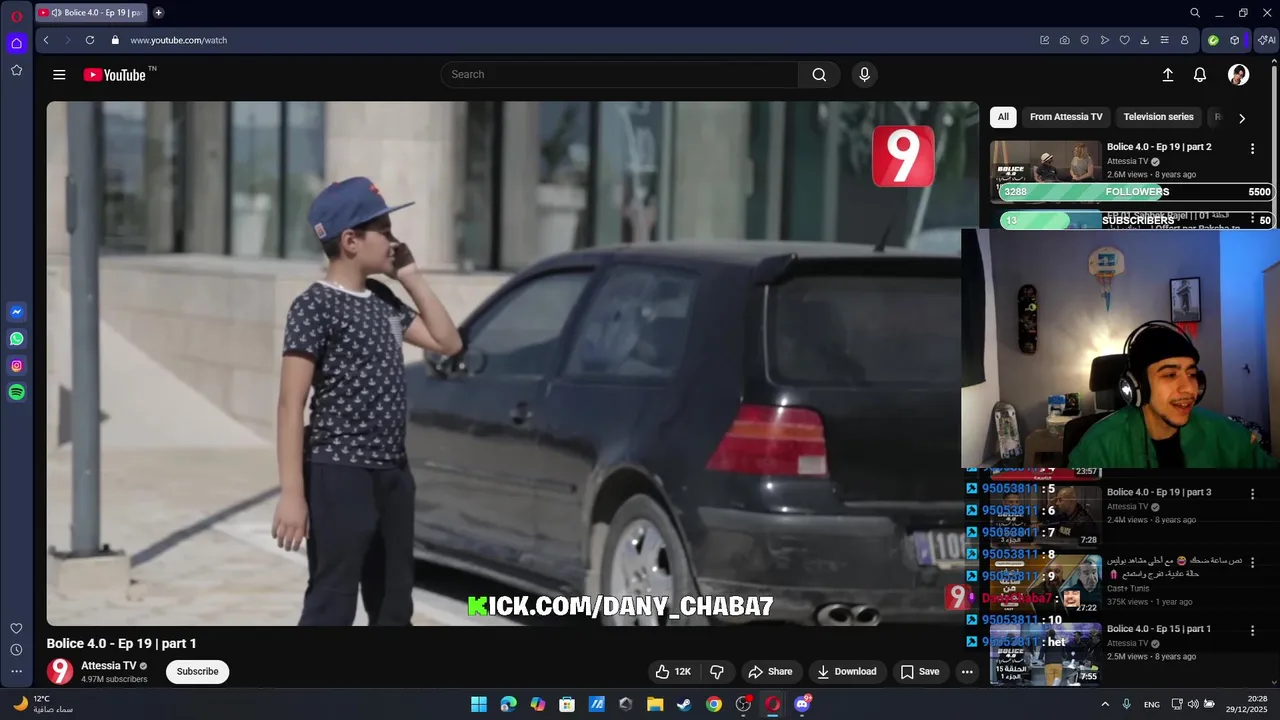Open the browser downloads icon
The image size is (1280, 720).
pyautogui.click(x=1144, y=40)
